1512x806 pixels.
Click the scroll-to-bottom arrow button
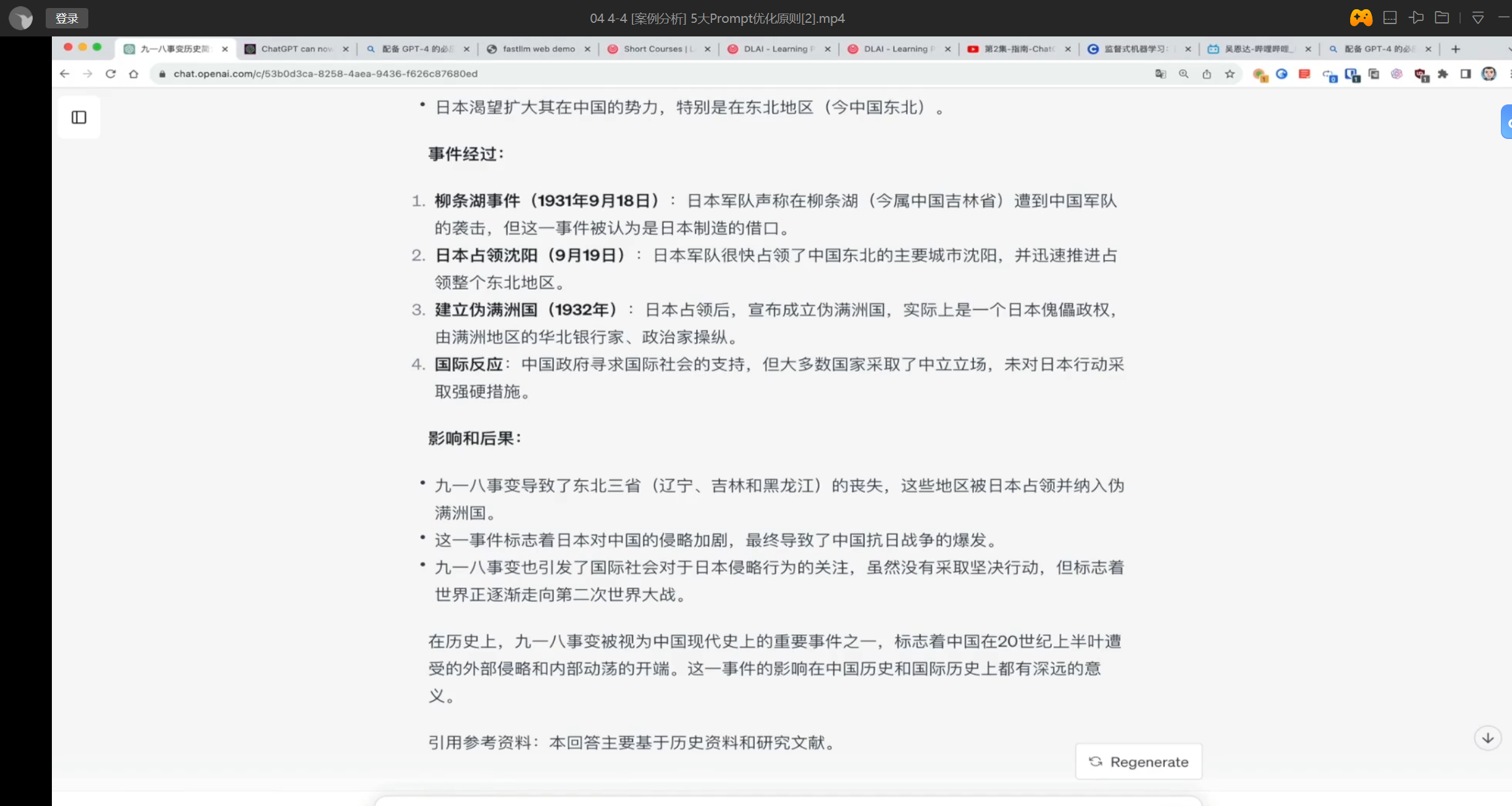(x=1487, y=738)
